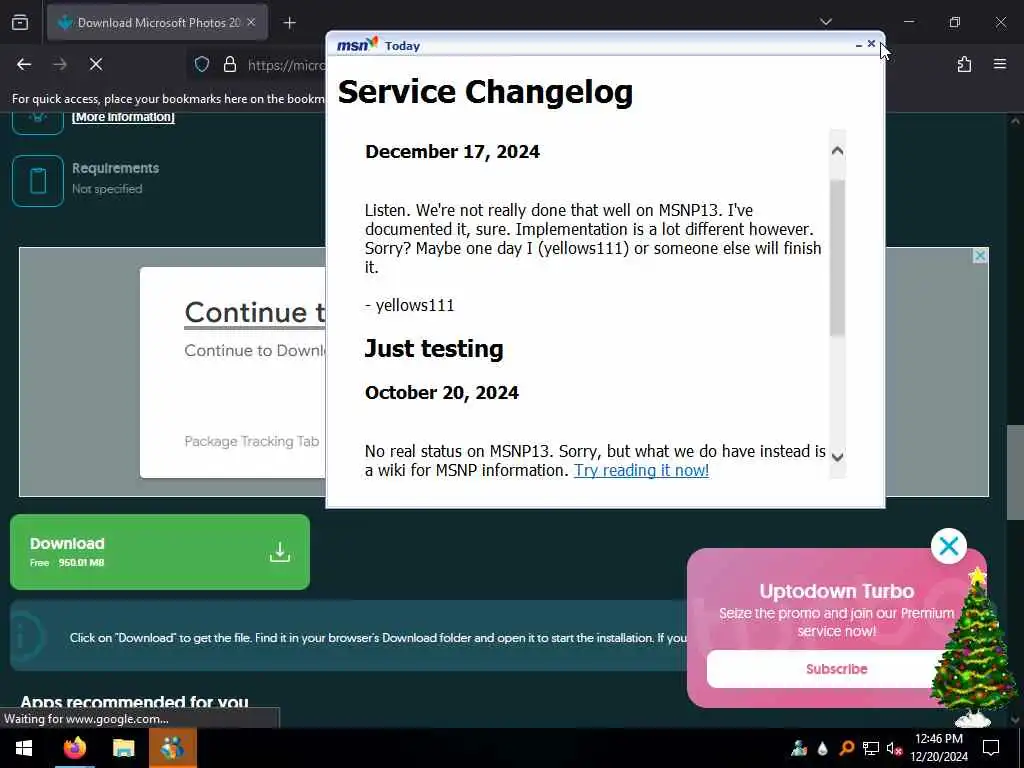1024x768 pixels.
Task: Click the '- yellows111' signature text
Action: click(x=409, y=305)
